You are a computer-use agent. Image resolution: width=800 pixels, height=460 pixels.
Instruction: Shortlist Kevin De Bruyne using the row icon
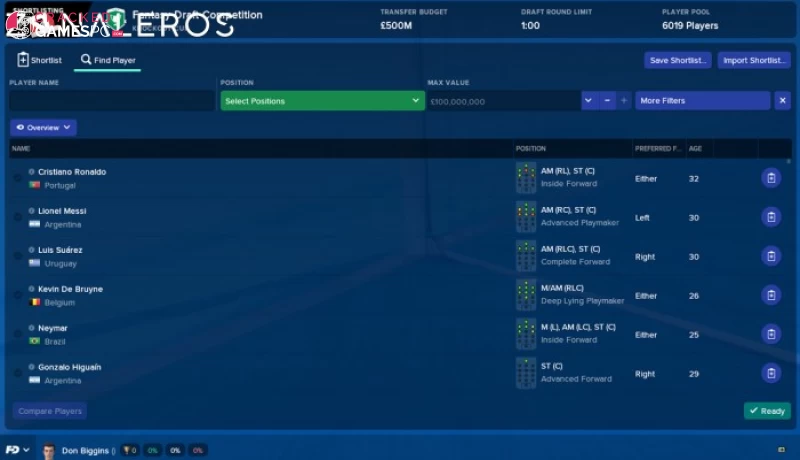pos(771,295)
